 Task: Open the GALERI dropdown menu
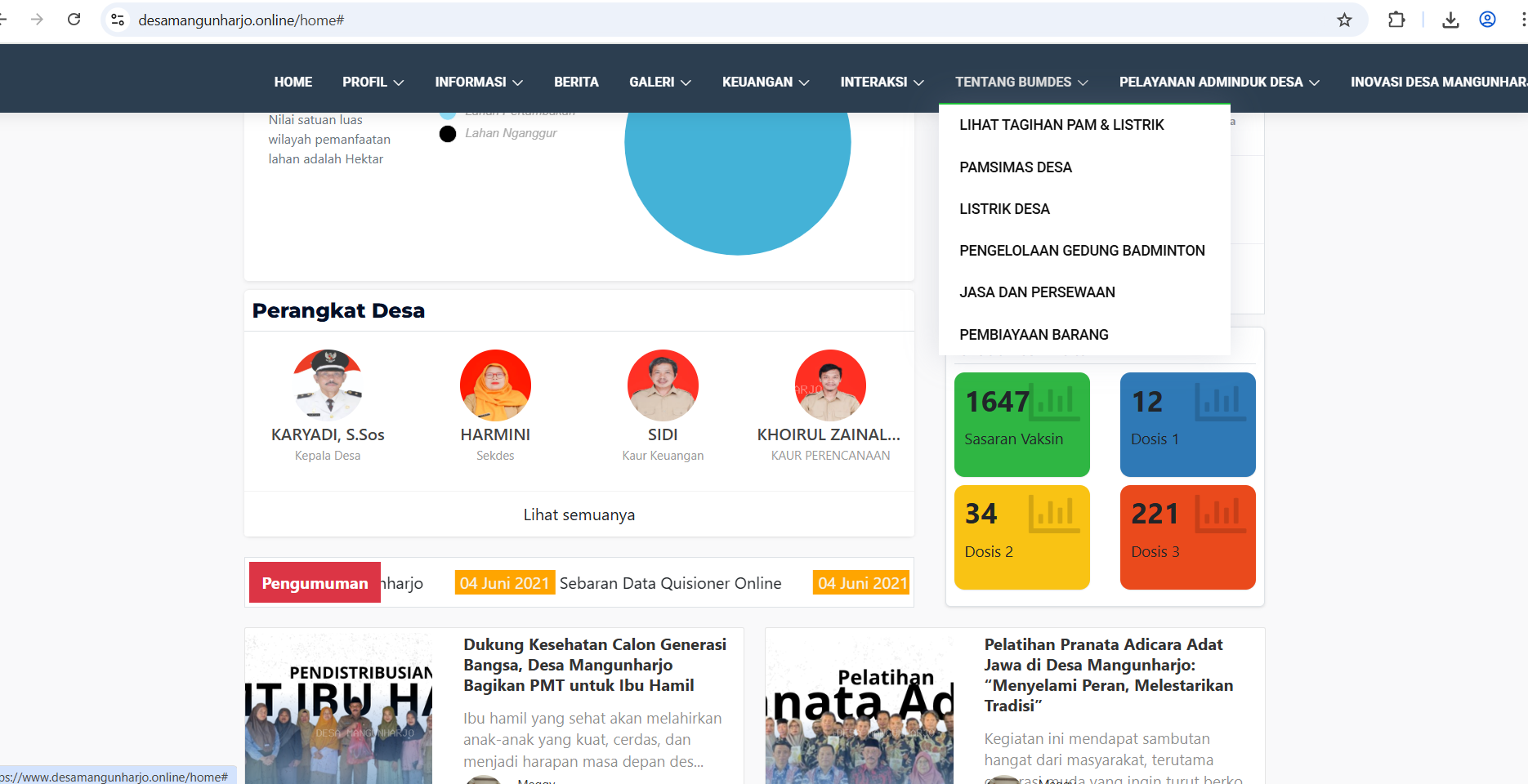(x=660, y=82)
